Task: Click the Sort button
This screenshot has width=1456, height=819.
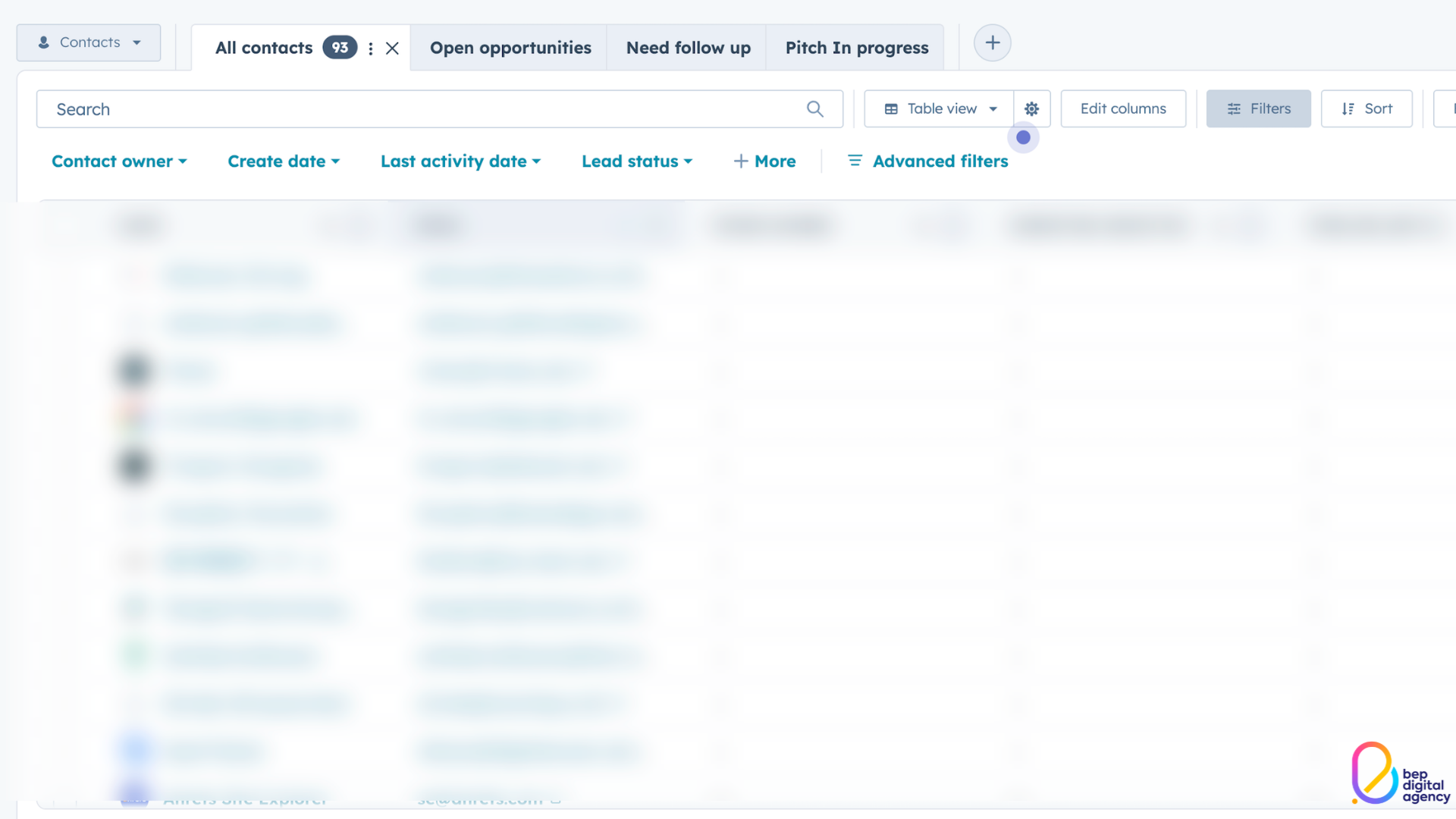Action: [x=1367, y=109]
